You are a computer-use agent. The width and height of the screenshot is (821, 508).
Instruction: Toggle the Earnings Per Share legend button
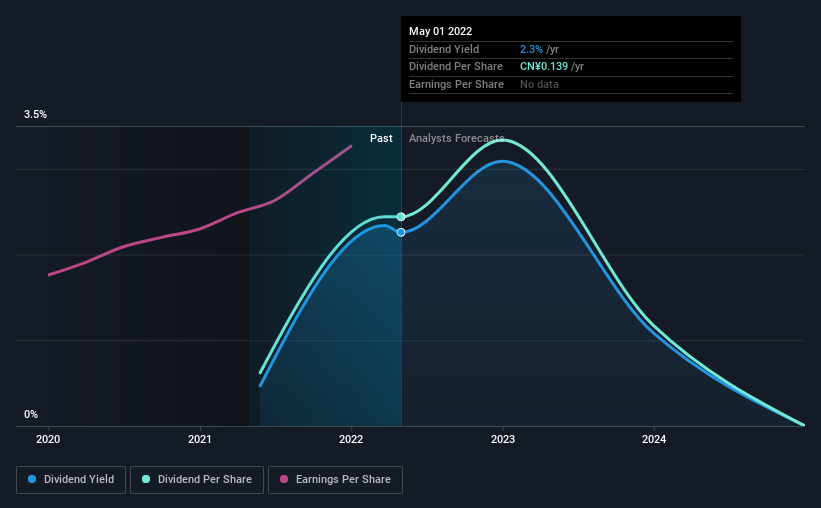(335, 480)
